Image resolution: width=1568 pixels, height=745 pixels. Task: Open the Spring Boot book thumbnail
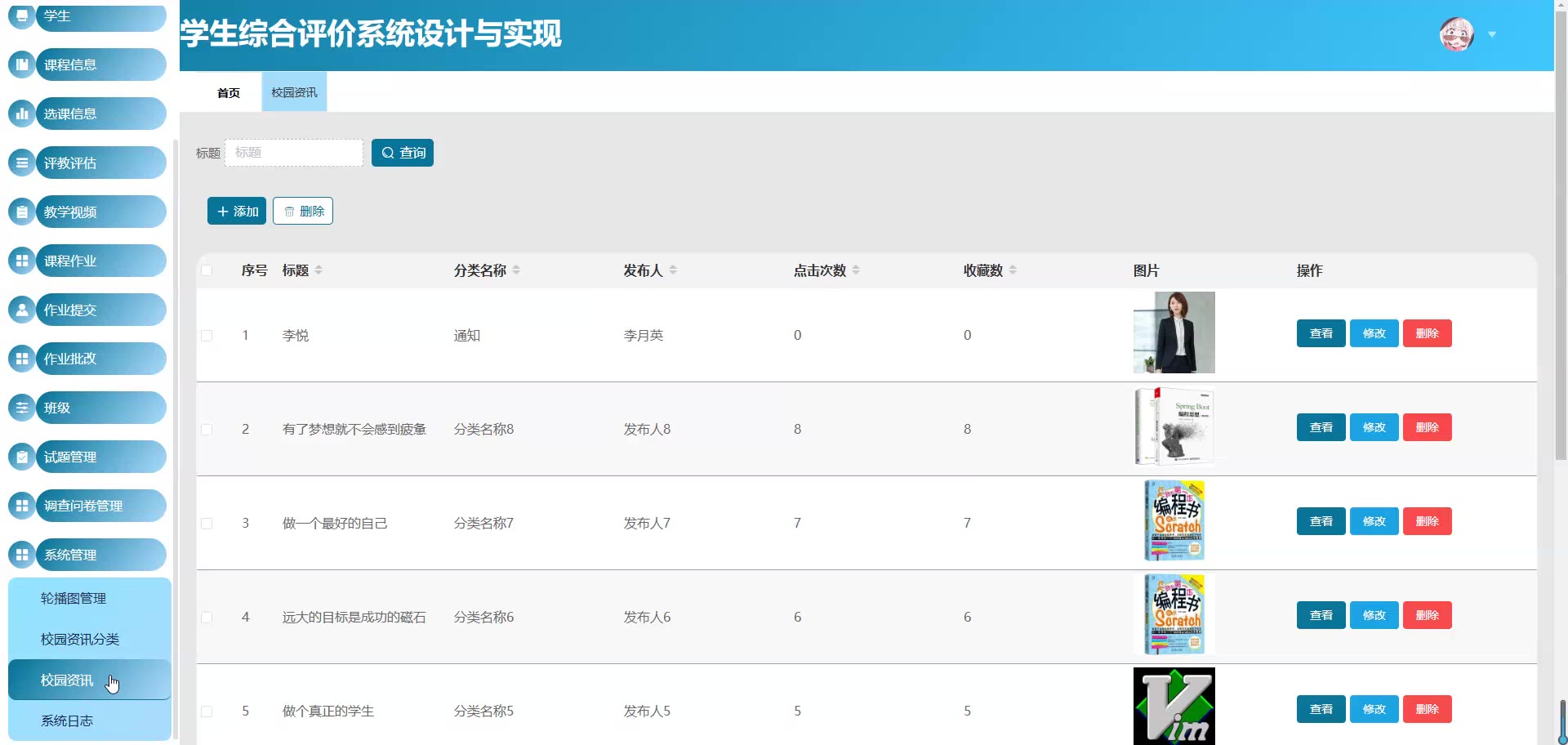pyautogui.click(x=1174, y=426)
